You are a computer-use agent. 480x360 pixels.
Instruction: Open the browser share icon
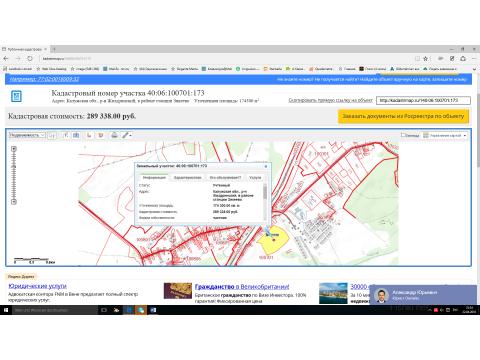tap(463, 58)
